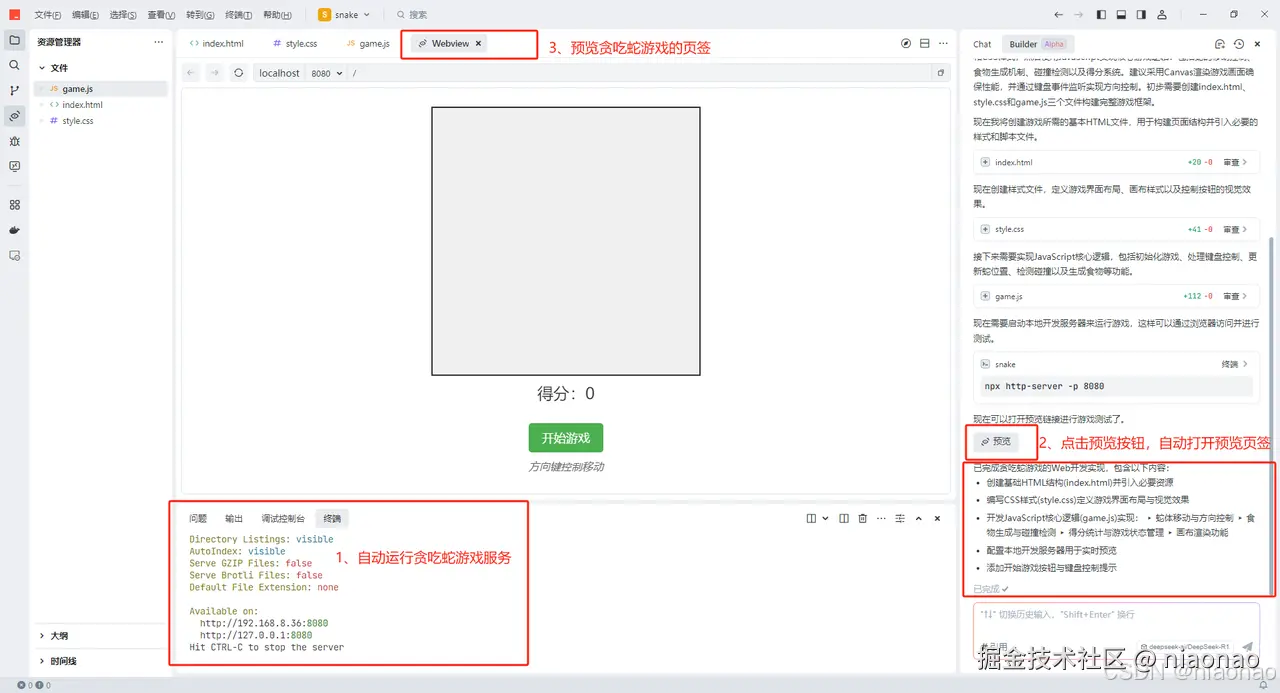
Task: Click the 开始游戏 start game button
Action: (x=565, y=437)
